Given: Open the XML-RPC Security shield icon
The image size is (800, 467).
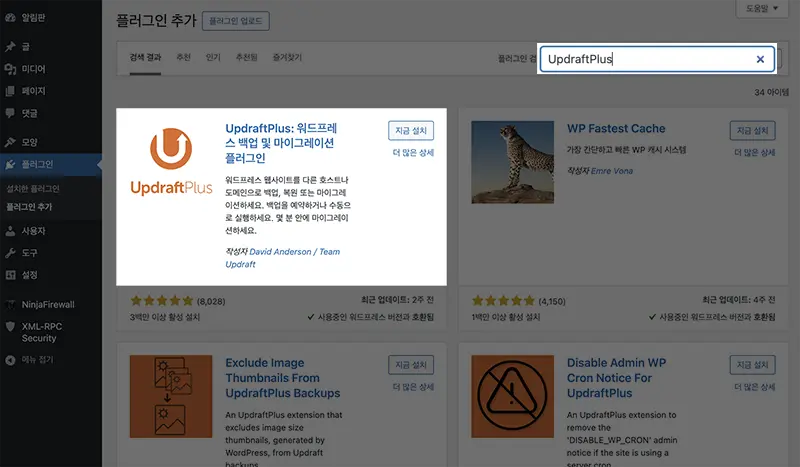Looking at the screenshot, I should pyautogui.click(x=10, y=327).
